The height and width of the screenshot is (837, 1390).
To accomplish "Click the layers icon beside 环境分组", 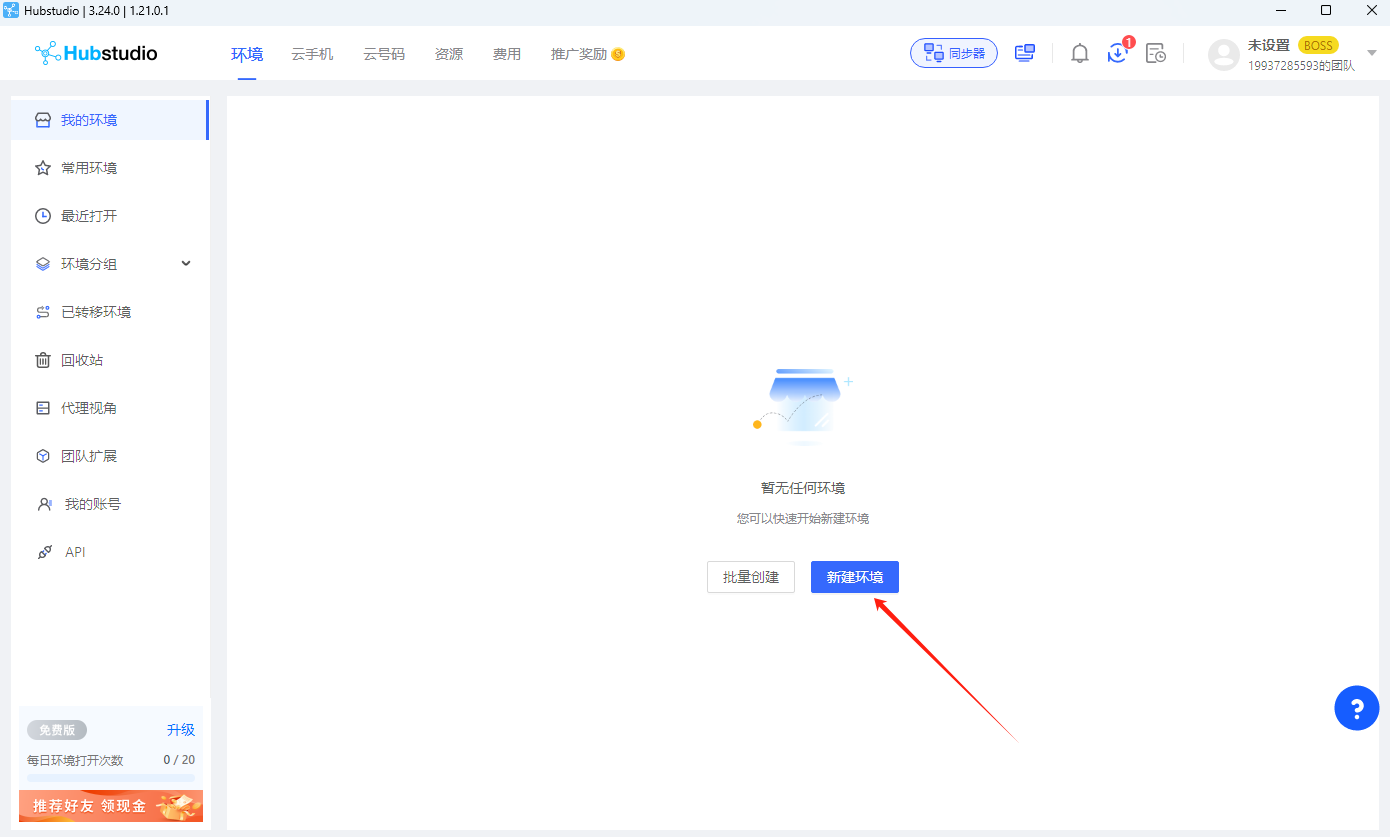I will [x=43, y=264].
